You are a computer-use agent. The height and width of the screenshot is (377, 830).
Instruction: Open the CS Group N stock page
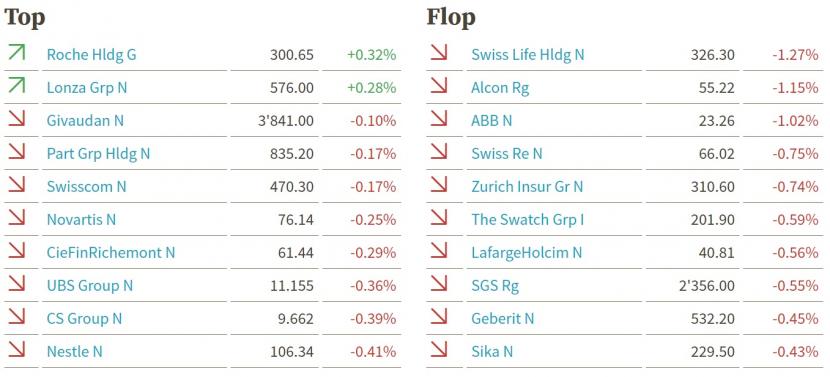(84, 318)
